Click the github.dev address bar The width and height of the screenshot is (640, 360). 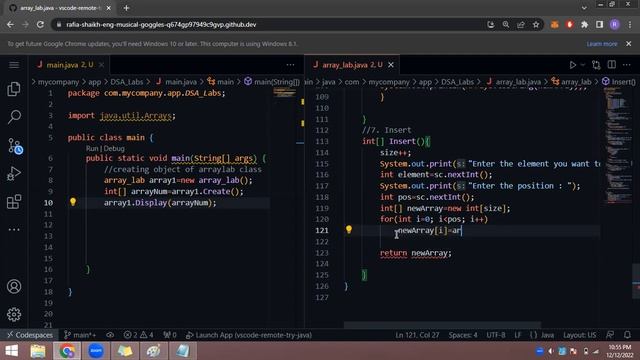(269, 24)
